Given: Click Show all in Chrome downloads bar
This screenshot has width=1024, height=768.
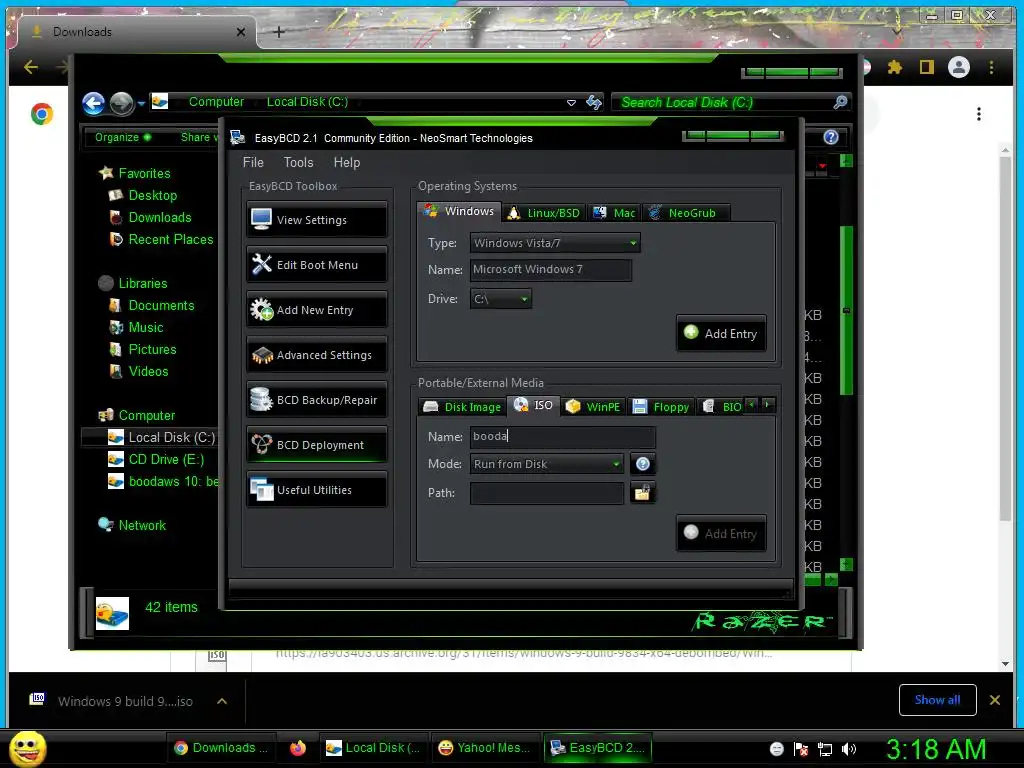Looking at the screenshot, I should point(937,700).
